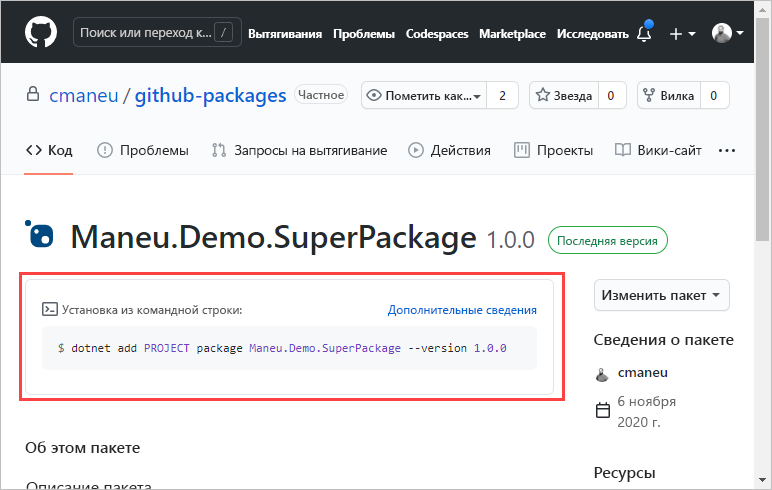Expand the Пометить как watch dropdown
The width and height of the screenshot is (772, 490).
[x=424, y=95]
